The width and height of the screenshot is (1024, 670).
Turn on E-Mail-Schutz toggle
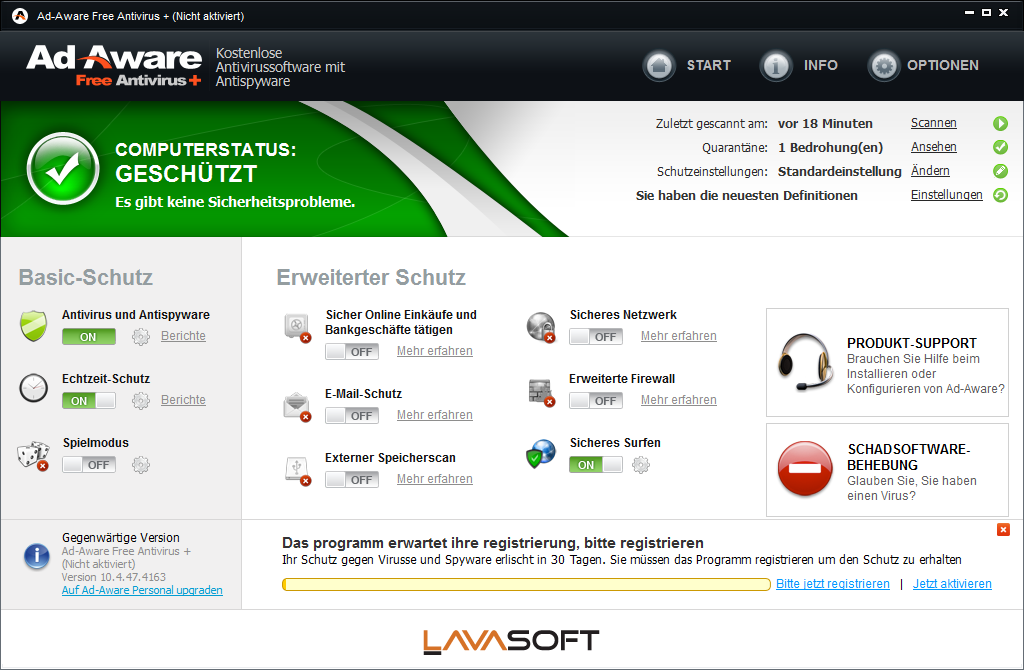(352, 416)
